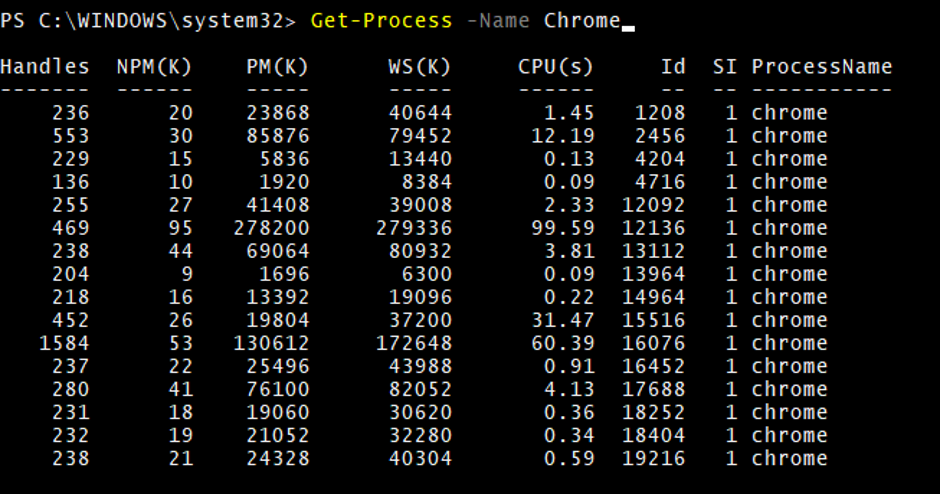Screen dimensions: 940x494
Task: Click the PM(K) column header
Action: 278,67
